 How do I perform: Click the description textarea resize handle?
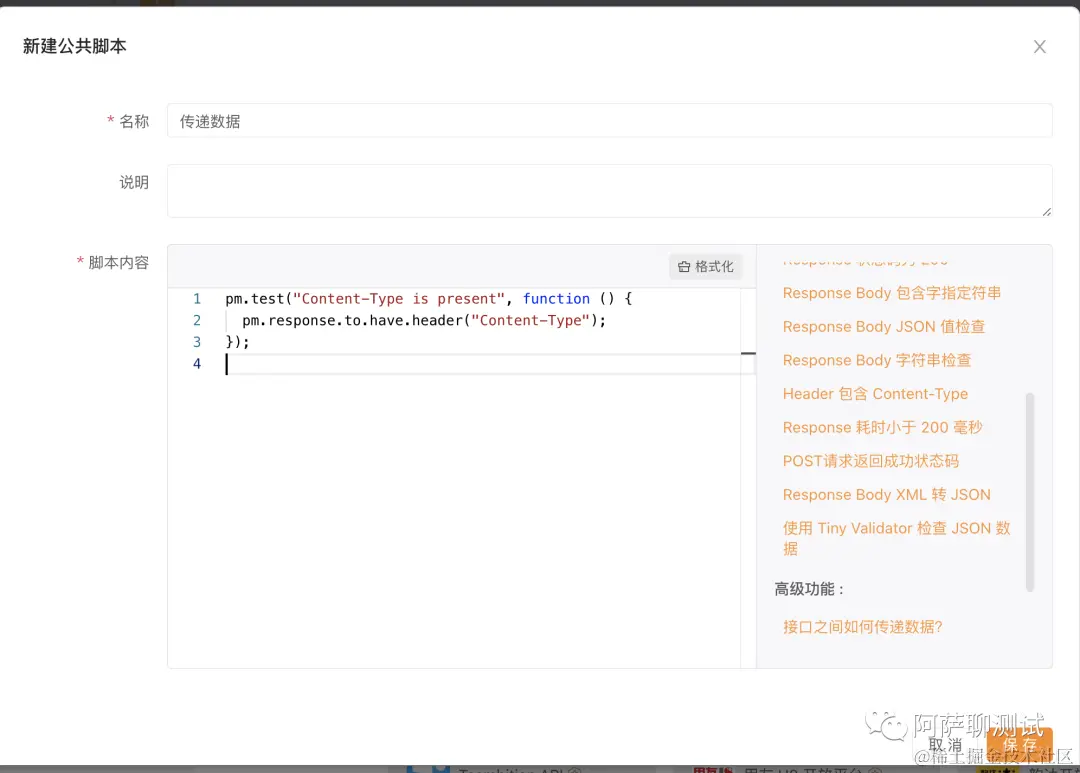[x=1046, y=212]
